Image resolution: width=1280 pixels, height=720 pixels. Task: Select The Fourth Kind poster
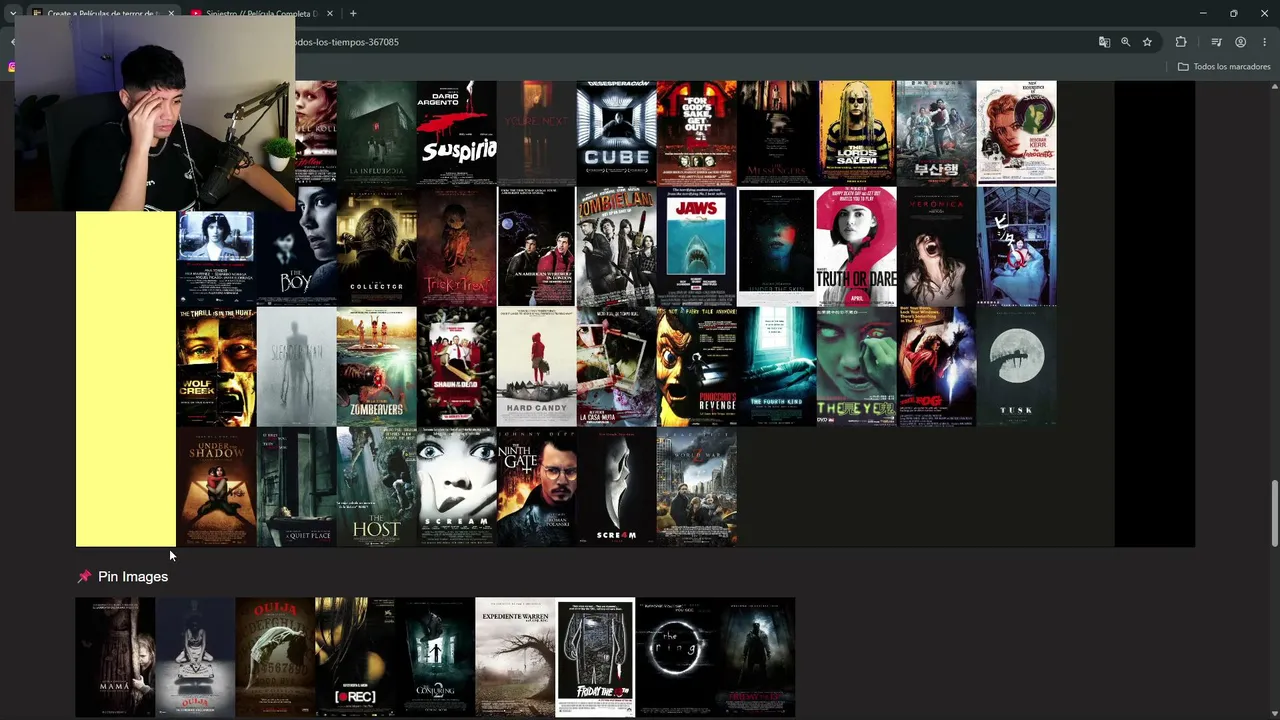pos(776,367)
